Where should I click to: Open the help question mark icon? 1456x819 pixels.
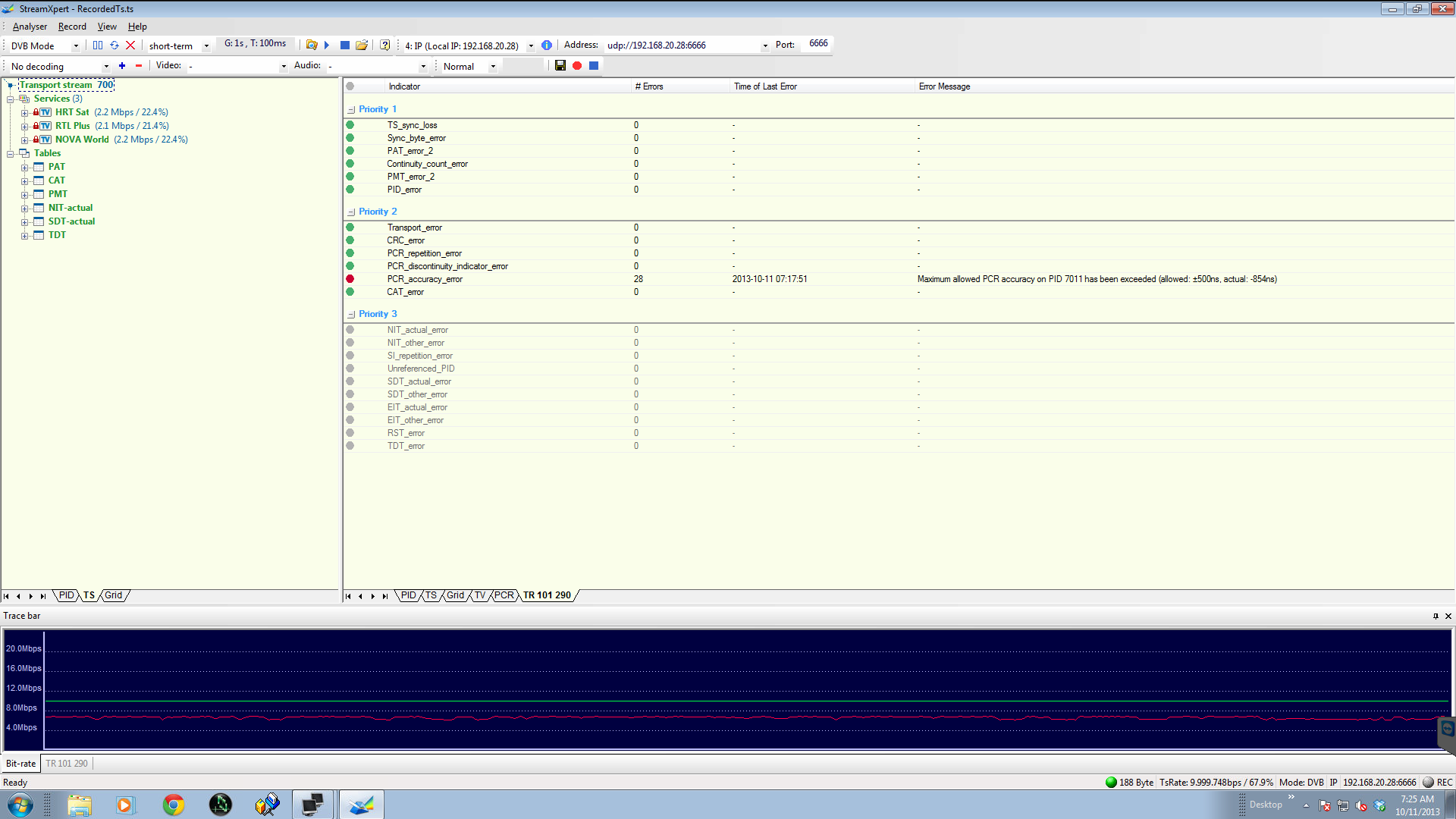click(385, 45)
